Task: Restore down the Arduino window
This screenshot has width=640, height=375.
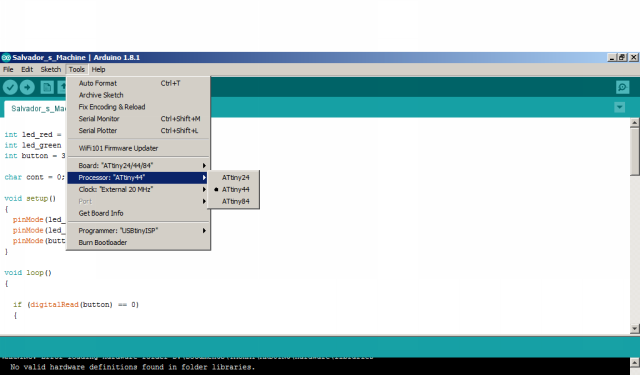Action: pyautogui.click(x=622, y=58)
